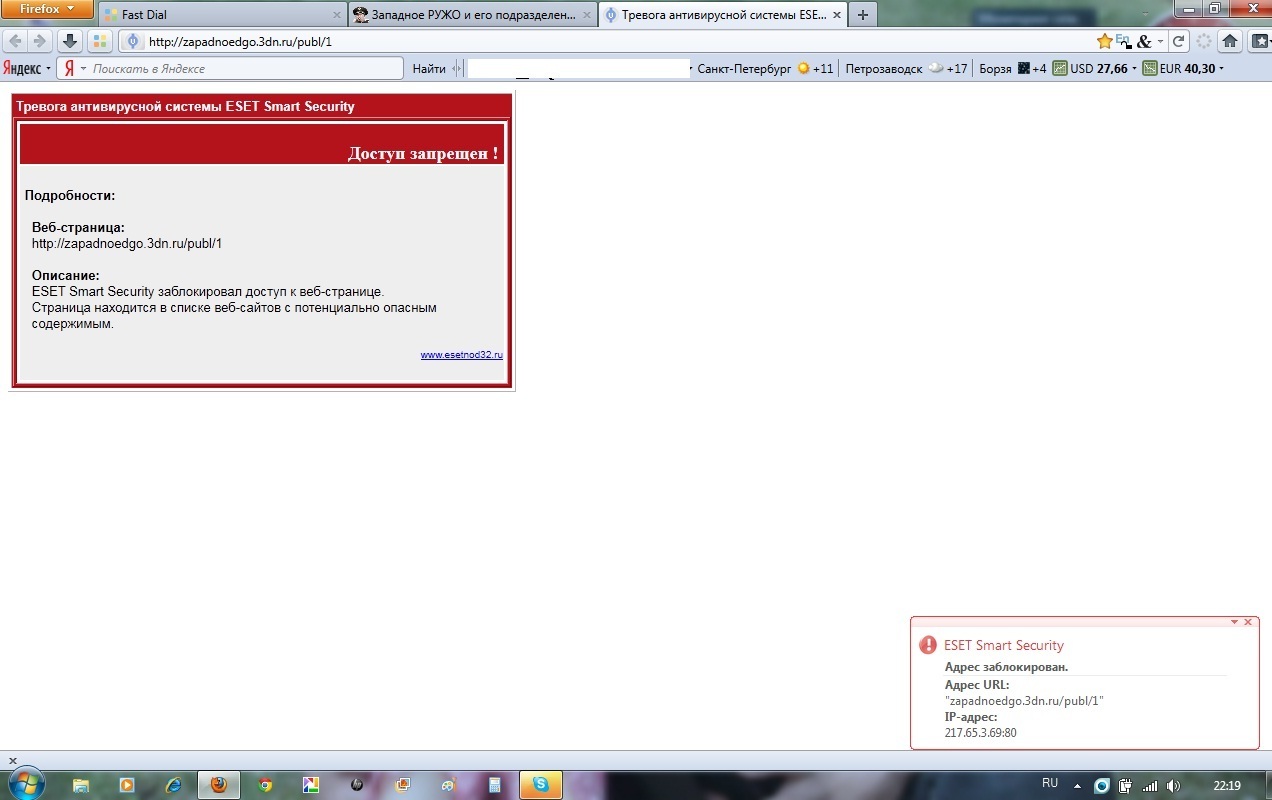Screen dimensions: 1272x800
Task: Click the IP address 217.65.3.69:80
Action: click(x=981, y=733)
